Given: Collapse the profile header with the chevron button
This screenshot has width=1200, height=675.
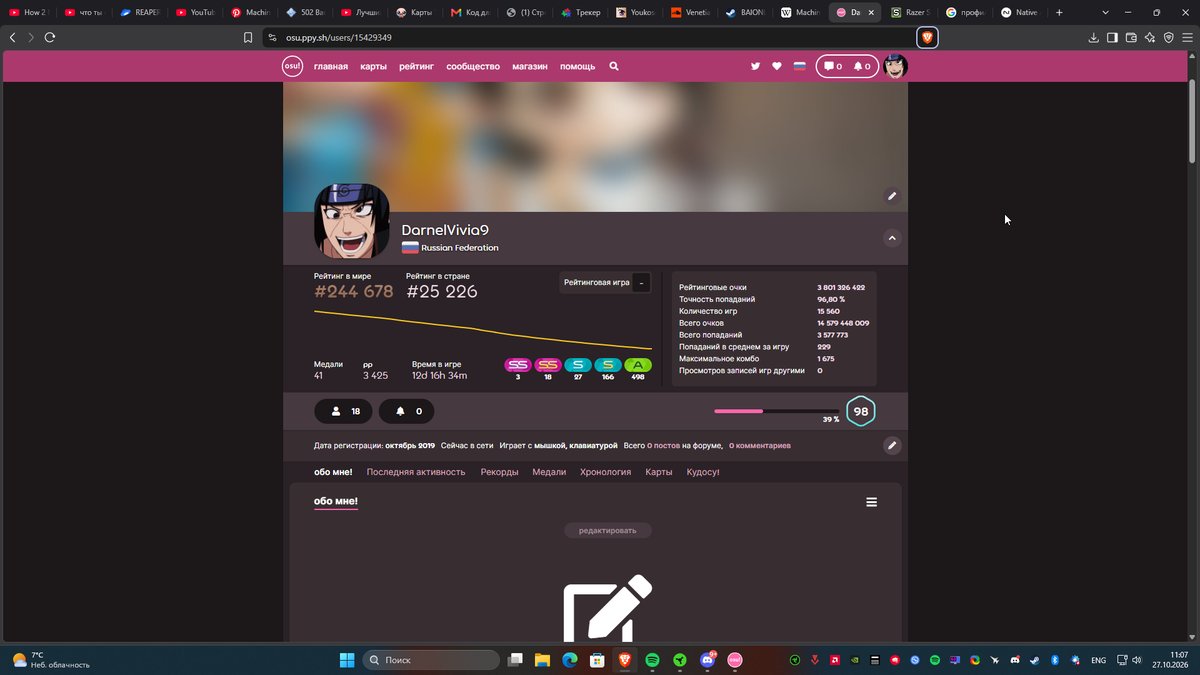Looking at the screenshot, I should click(892, 238).
